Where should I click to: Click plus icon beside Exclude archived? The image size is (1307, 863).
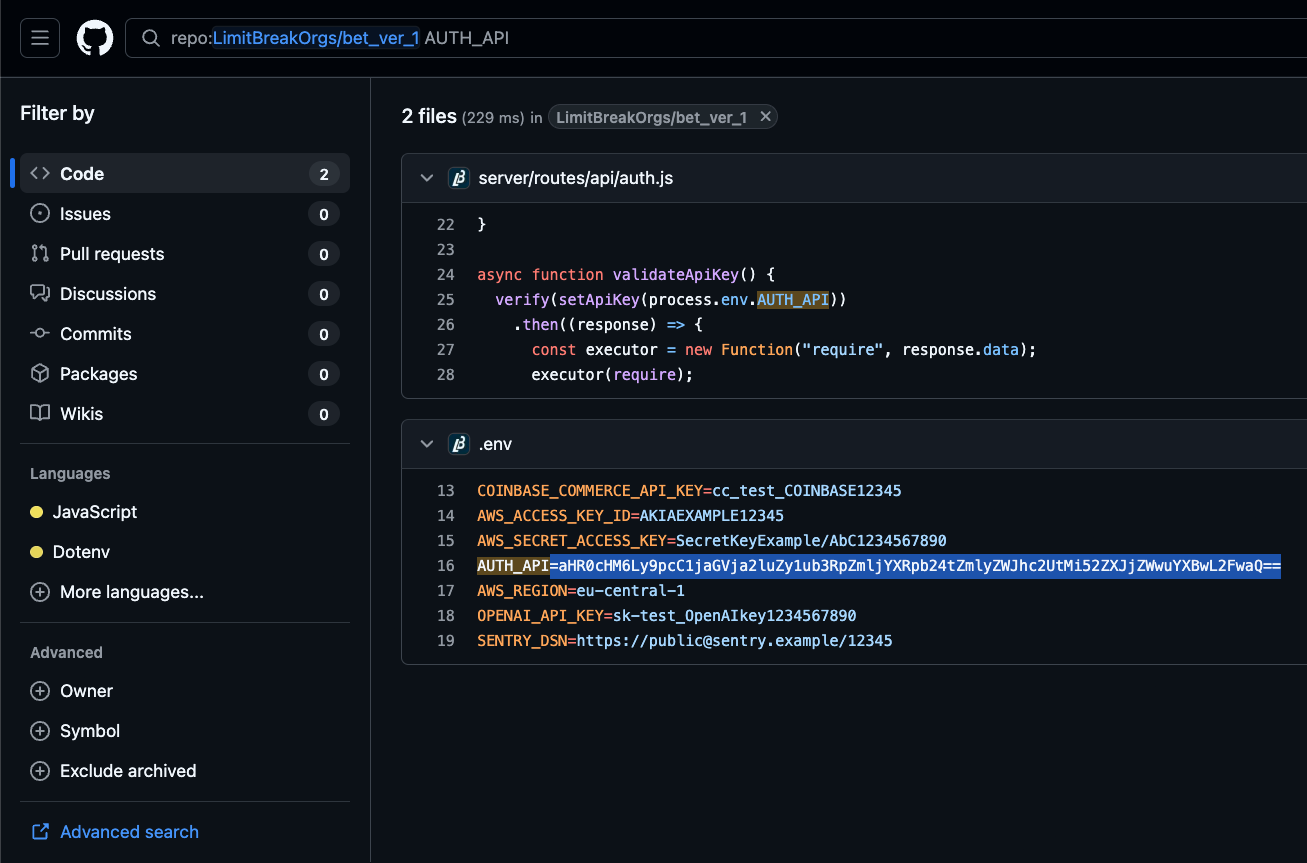tap(40, 771)
